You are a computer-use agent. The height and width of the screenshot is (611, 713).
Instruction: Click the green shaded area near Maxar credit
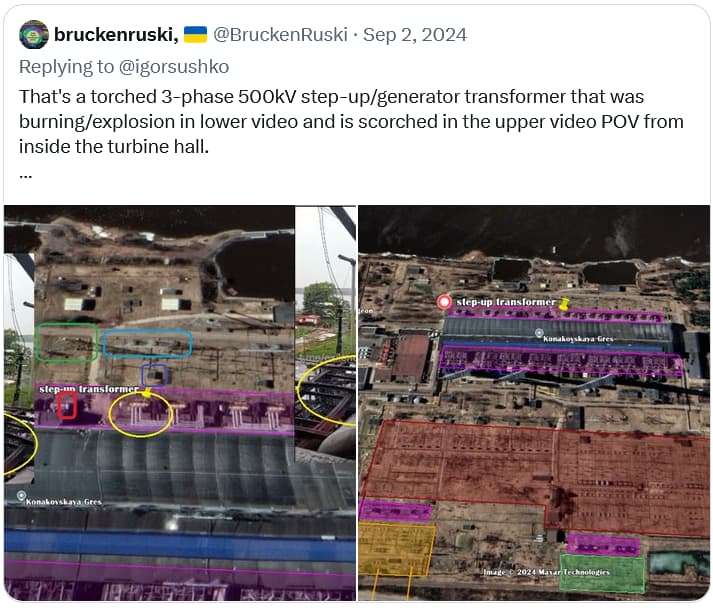click(602, 573)
